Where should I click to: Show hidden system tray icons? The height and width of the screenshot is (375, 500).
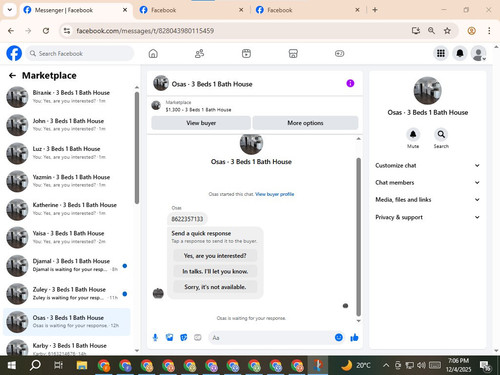(x=386, y=365)
